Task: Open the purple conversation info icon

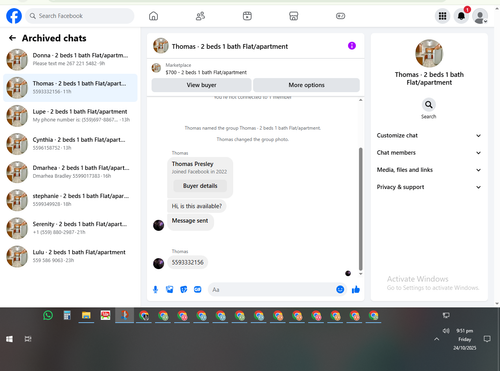Action: coord(352,46)
